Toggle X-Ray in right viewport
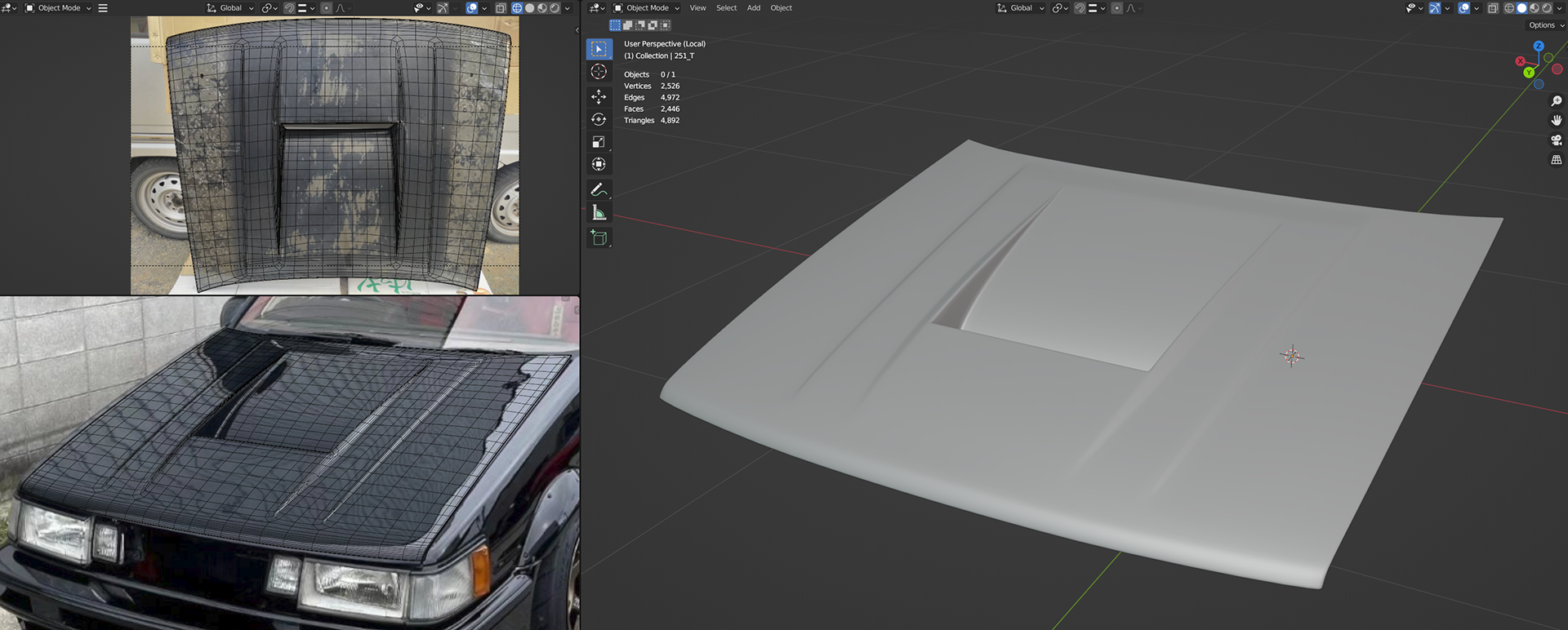 tap(1493, 8)
